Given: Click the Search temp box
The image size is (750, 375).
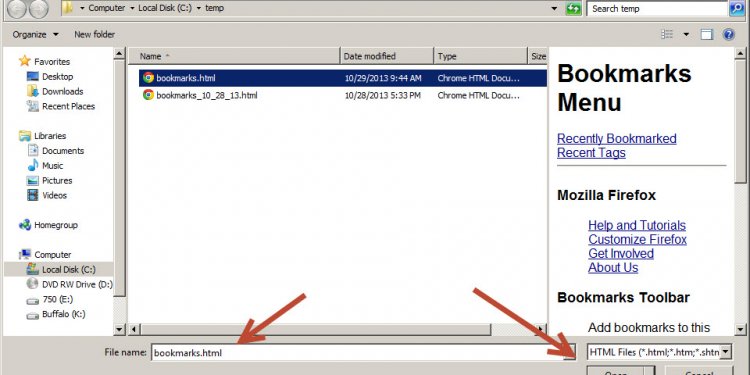Looking at the screenshot, I should point(658,8).
